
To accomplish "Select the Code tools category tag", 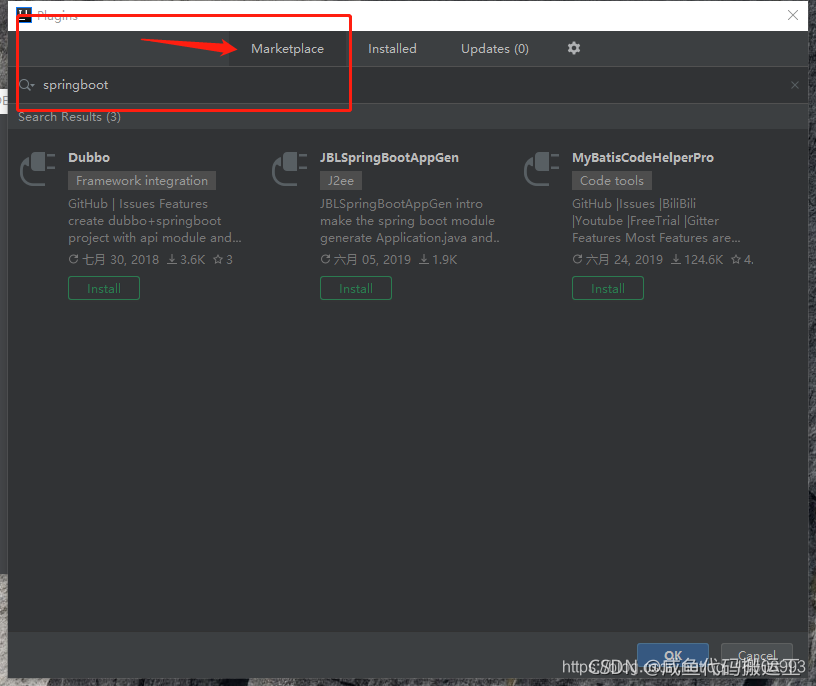I will (611, 181).
